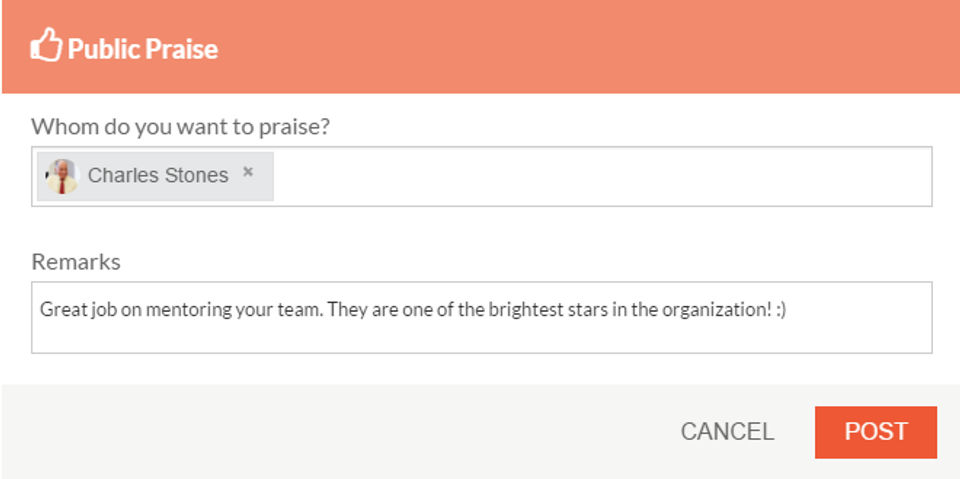Click the word 'team' in the remarks
This screenshot has height=479, width=960.
point(297,310)
